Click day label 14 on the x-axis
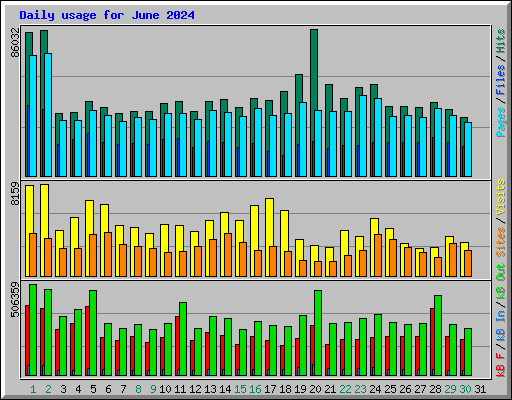Viewport: 512px width, 400px height. (x=225, y=389)
